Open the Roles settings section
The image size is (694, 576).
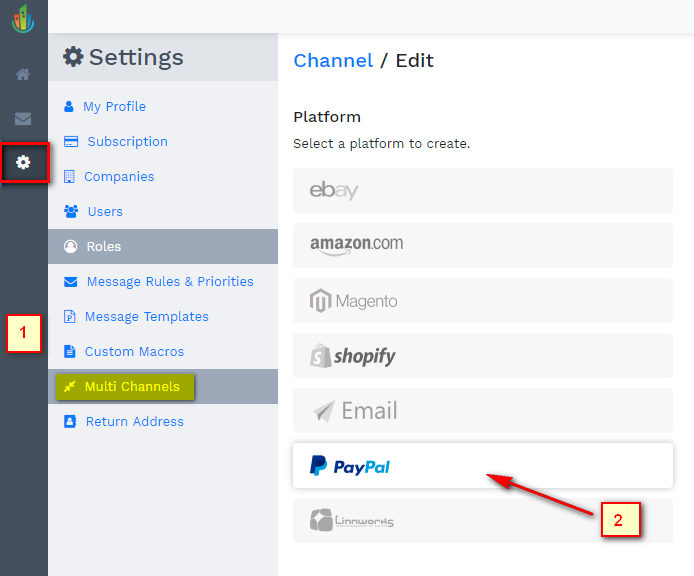click(x=104, y=246)
